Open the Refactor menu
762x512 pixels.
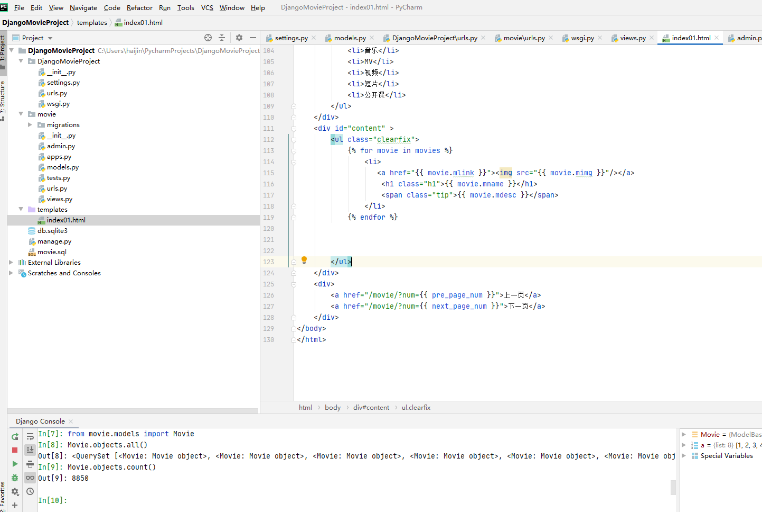click(139, 7)
